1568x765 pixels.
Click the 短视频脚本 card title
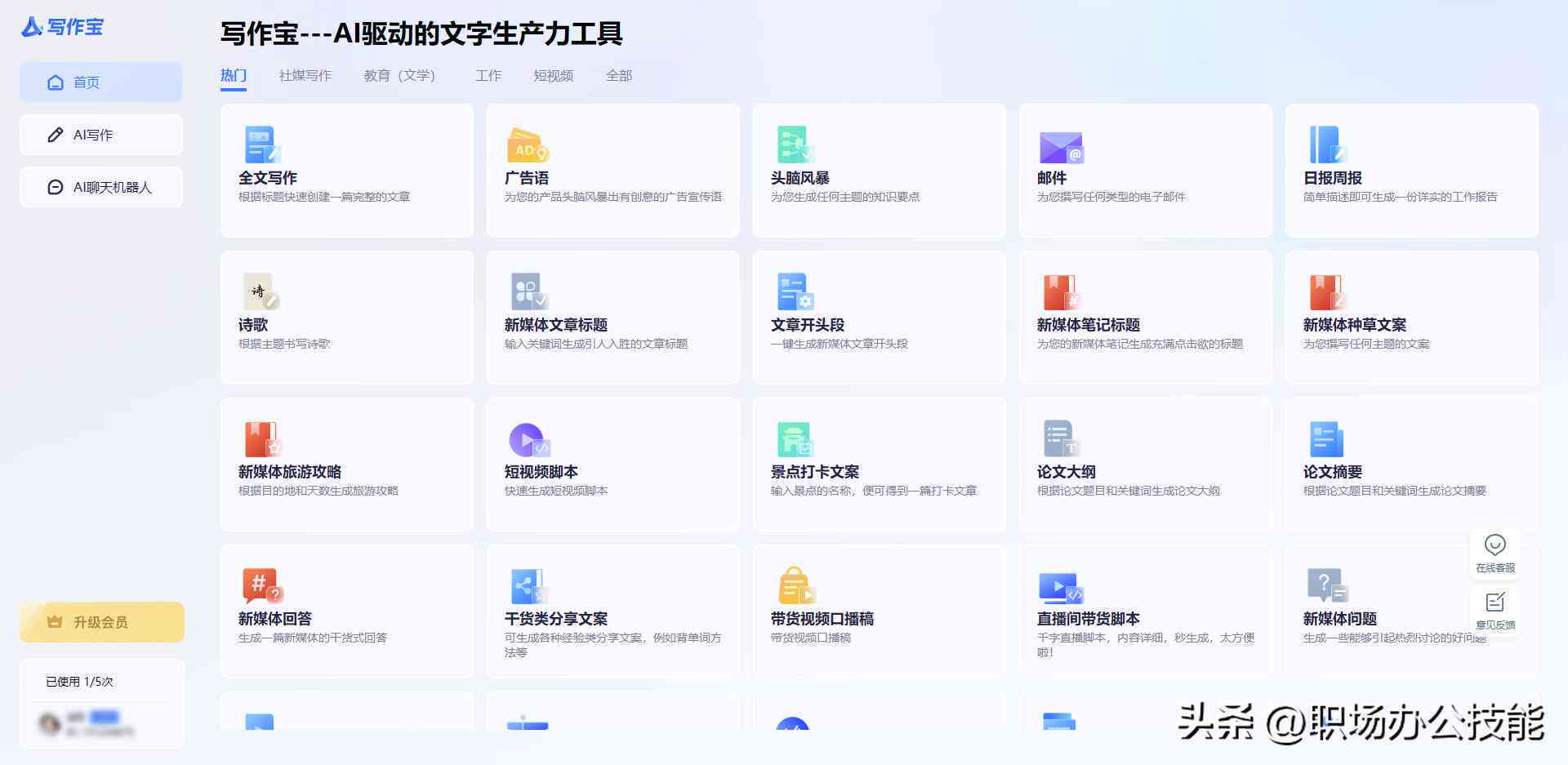541,472
